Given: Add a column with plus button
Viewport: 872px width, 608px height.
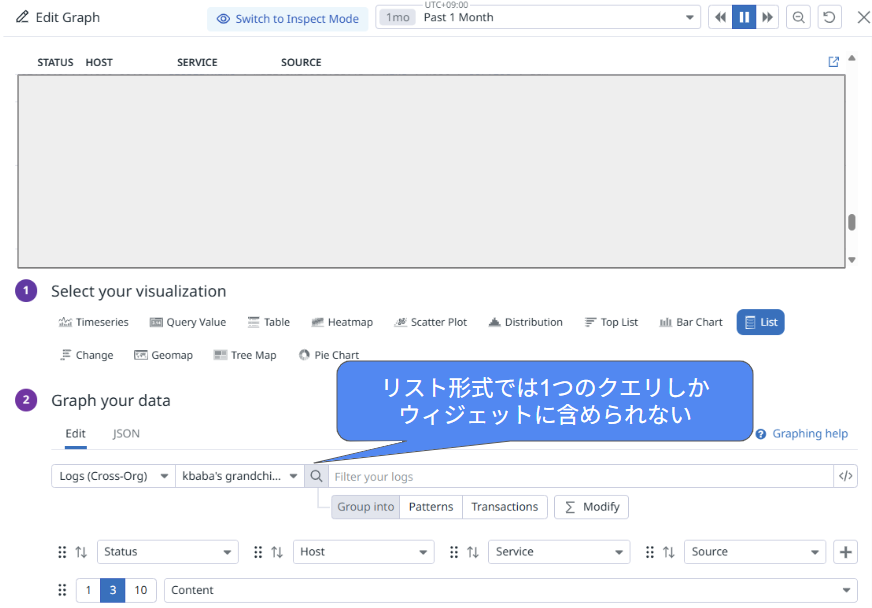Looking at the screenshot, I should coord(845,552).
